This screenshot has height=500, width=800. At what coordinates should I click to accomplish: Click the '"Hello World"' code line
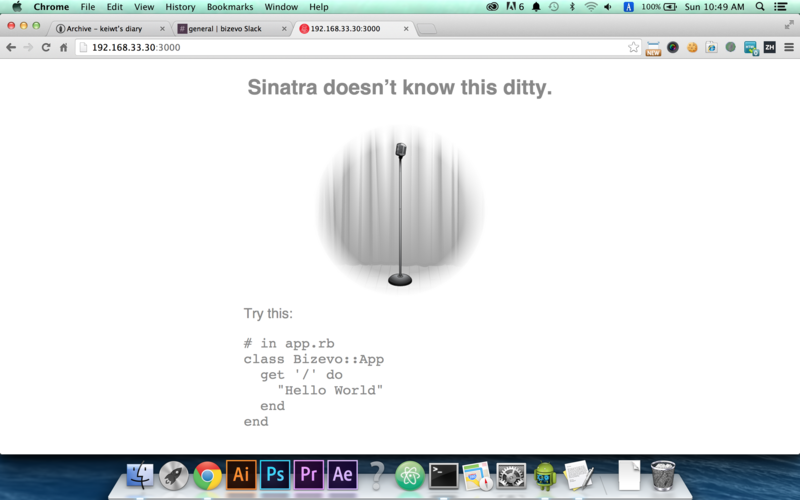tap(330, 390)
